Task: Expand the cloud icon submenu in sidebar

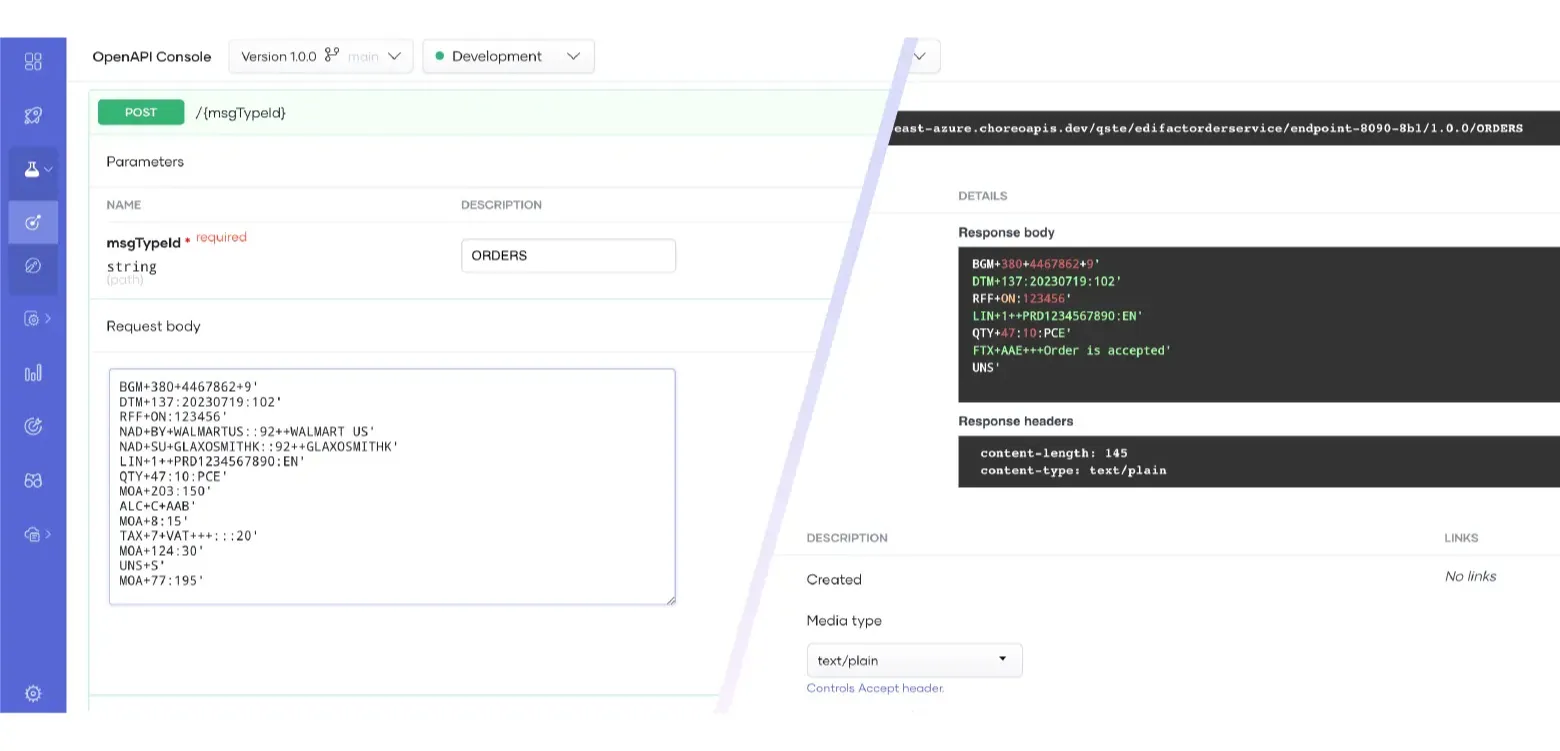Action: point(47,534)
